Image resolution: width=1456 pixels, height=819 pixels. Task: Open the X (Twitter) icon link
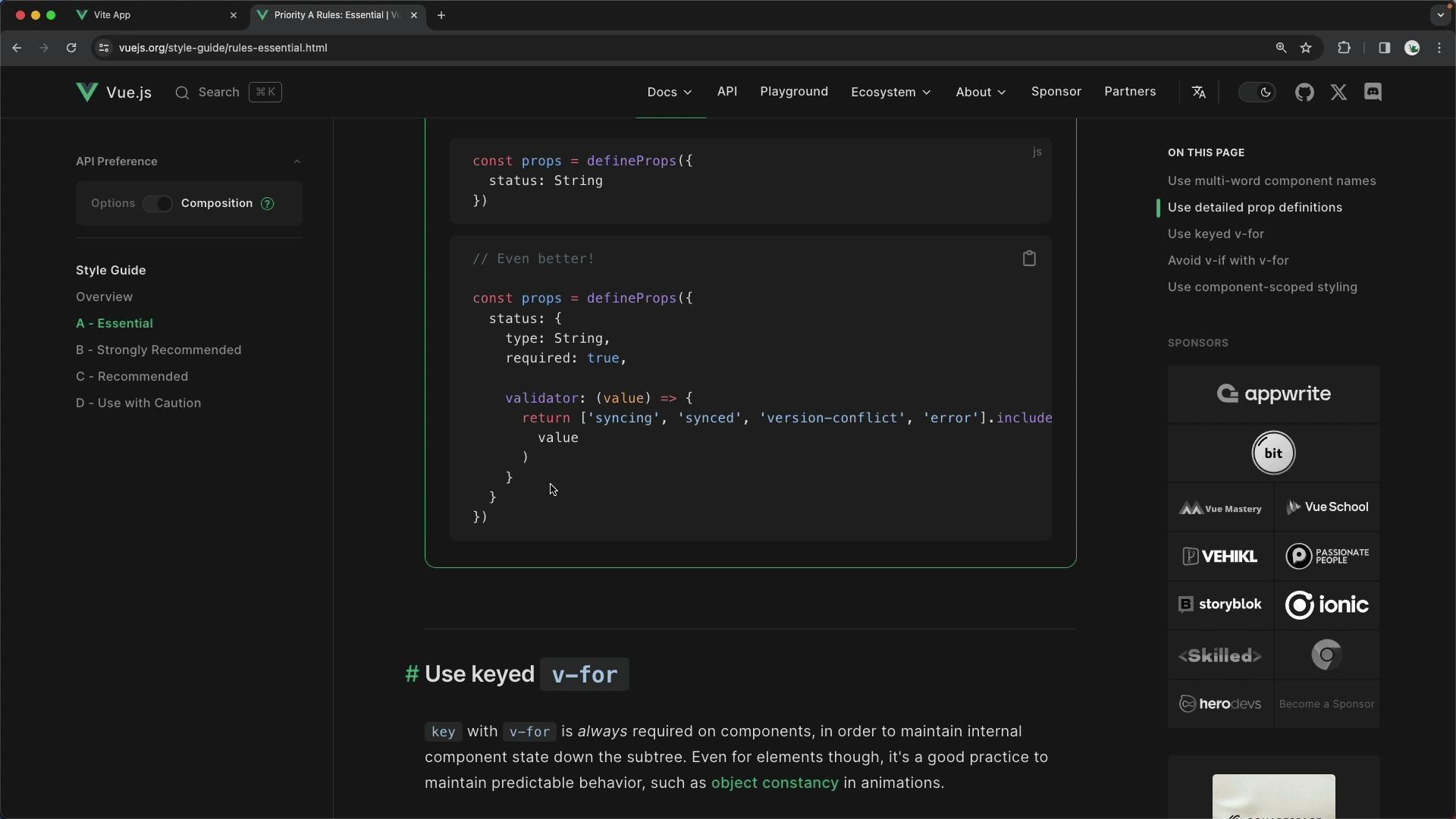(x=1338, y=93)
